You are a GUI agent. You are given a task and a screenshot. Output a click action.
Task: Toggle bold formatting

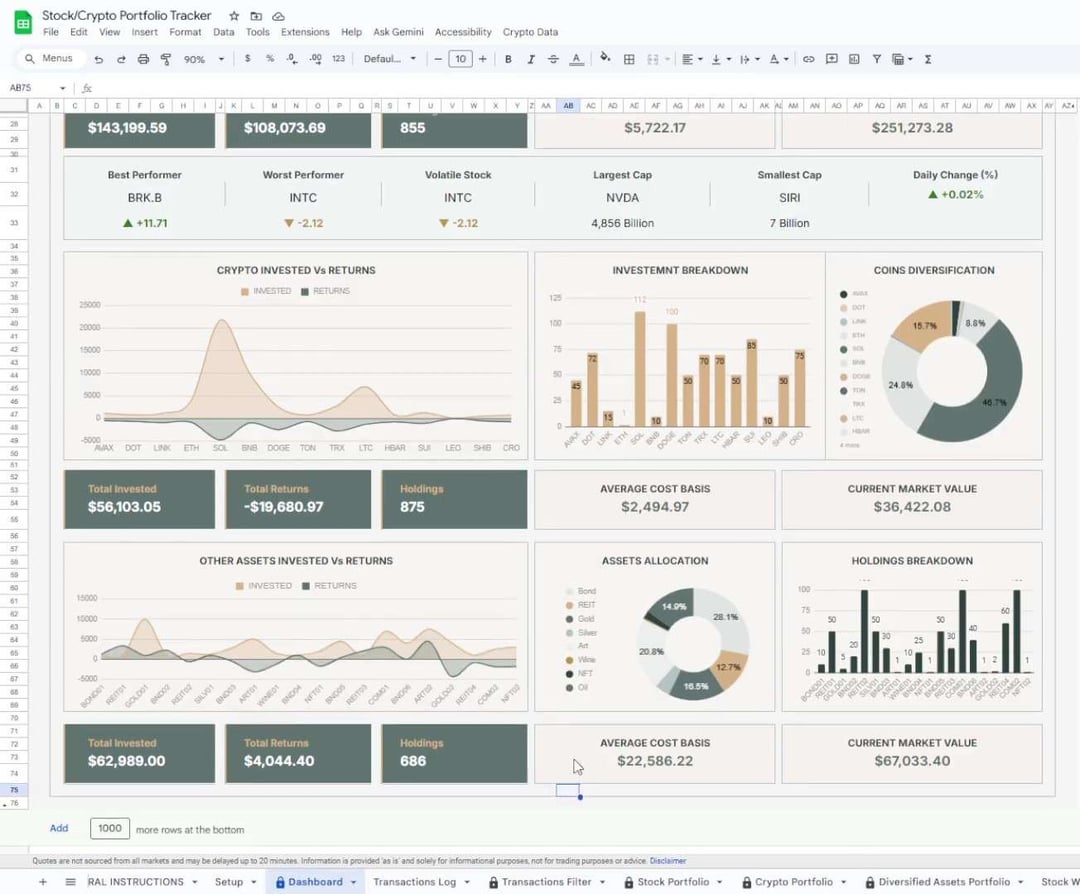click(x=508, y=59)
